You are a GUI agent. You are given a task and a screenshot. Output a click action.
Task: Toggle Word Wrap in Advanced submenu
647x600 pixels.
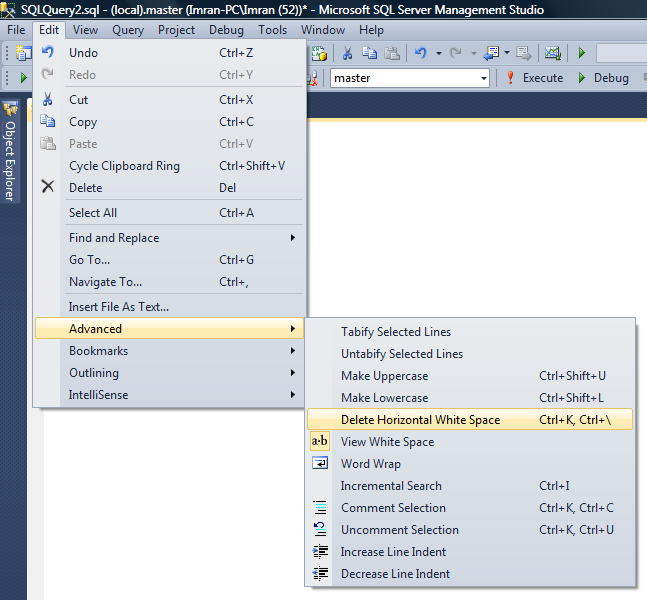pos(370,464)
